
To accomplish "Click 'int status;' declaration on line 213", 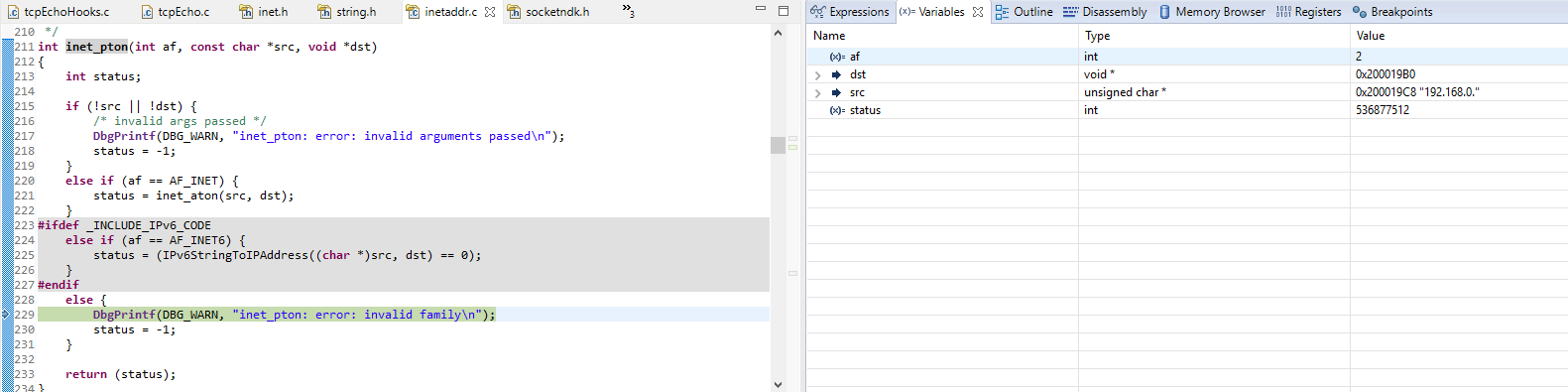I will tap(103, 76).
